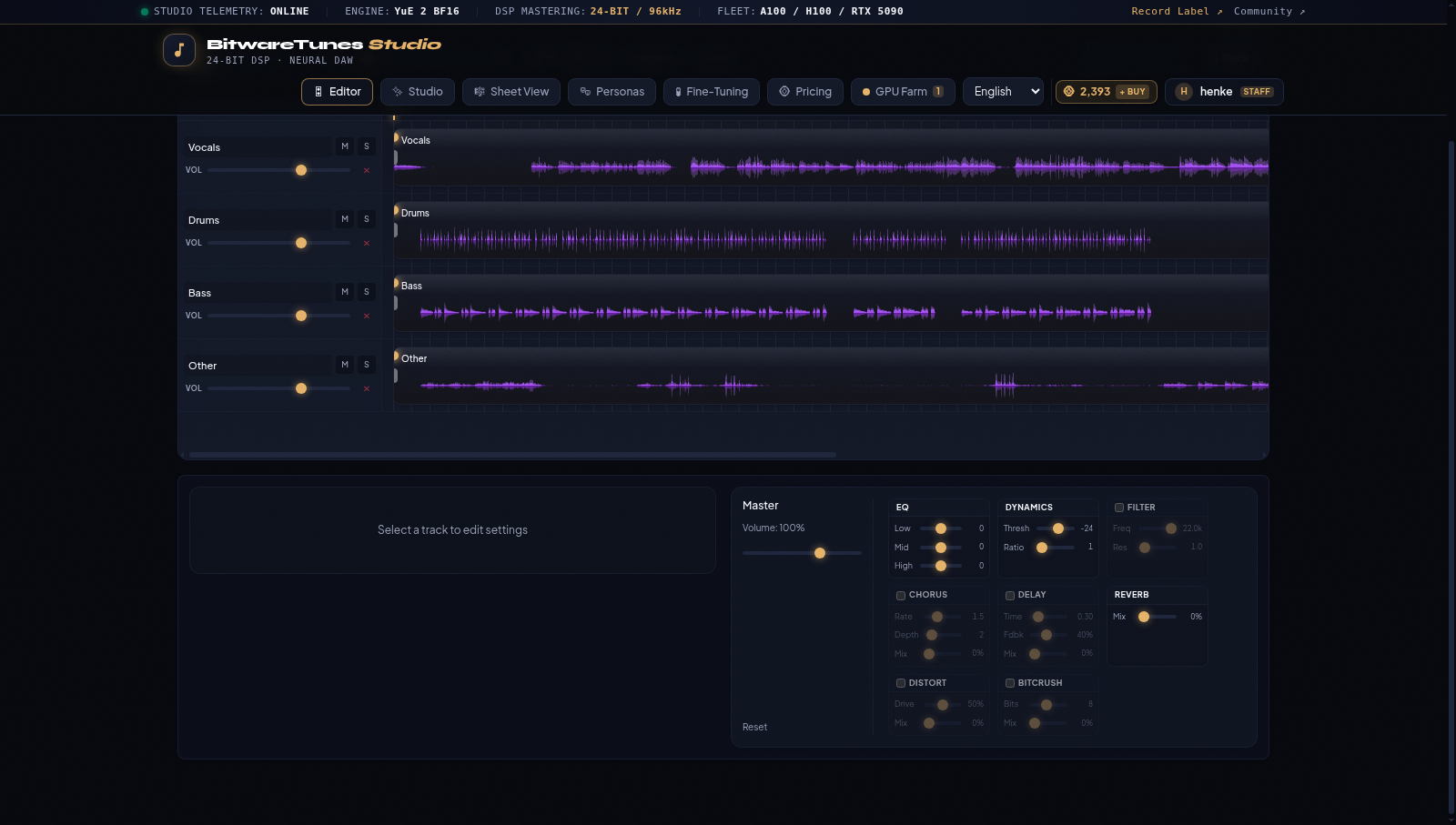Reset the Master settings
Screen dimensions: 1456x825
tap(754, 727)
